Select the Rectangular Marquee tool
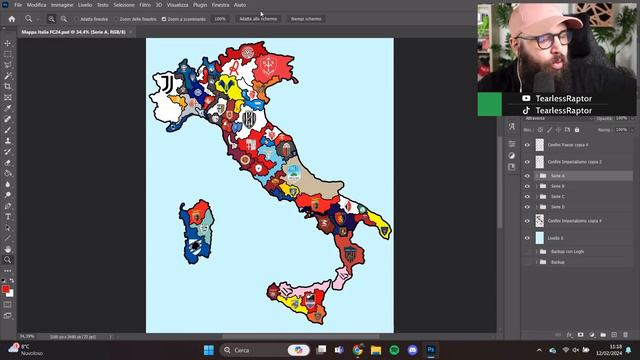The image size is (640, 360). [x=7, y=54]
